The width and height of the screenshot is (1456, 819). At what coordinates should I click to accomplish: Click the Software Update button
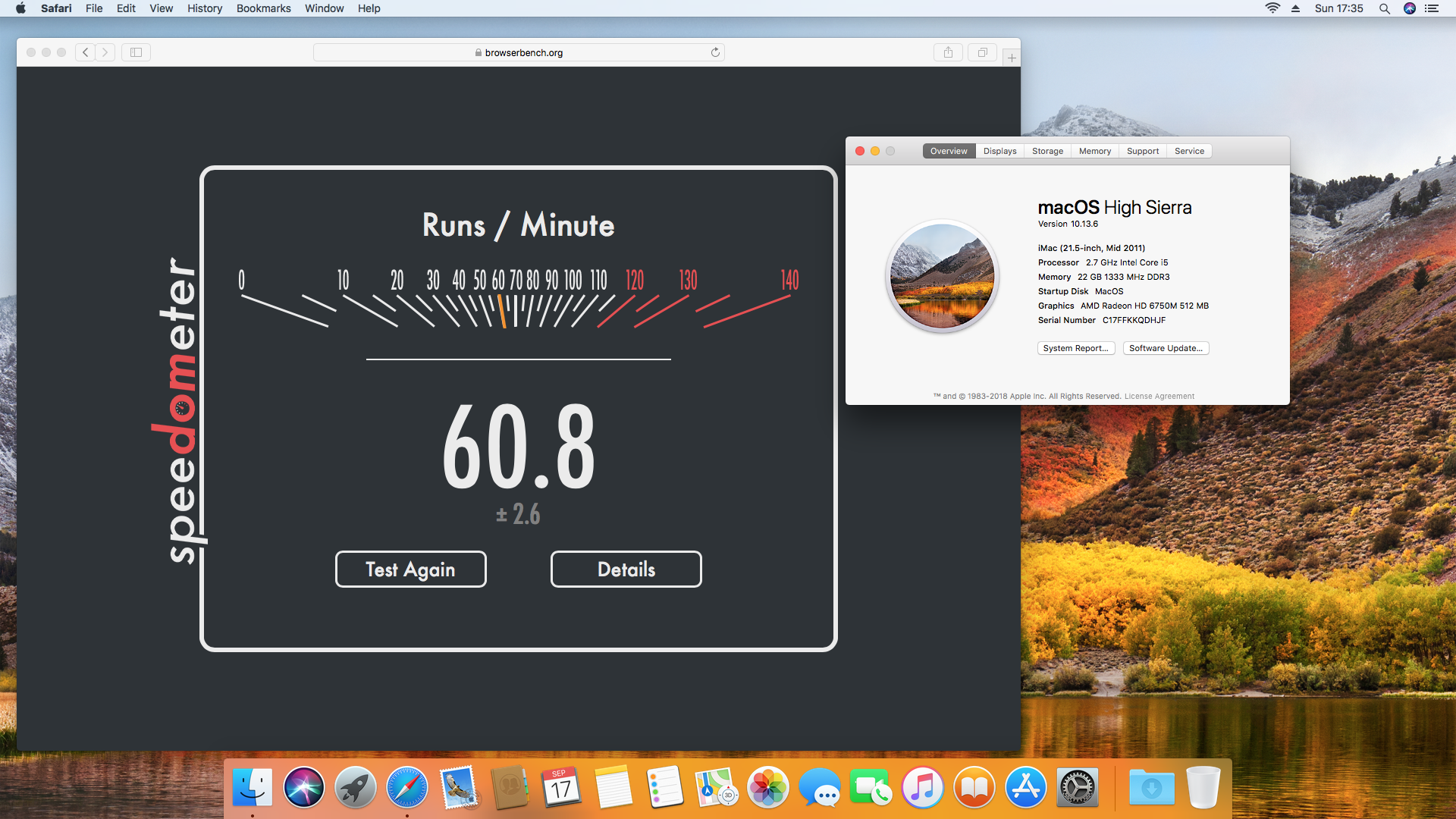1166,348
